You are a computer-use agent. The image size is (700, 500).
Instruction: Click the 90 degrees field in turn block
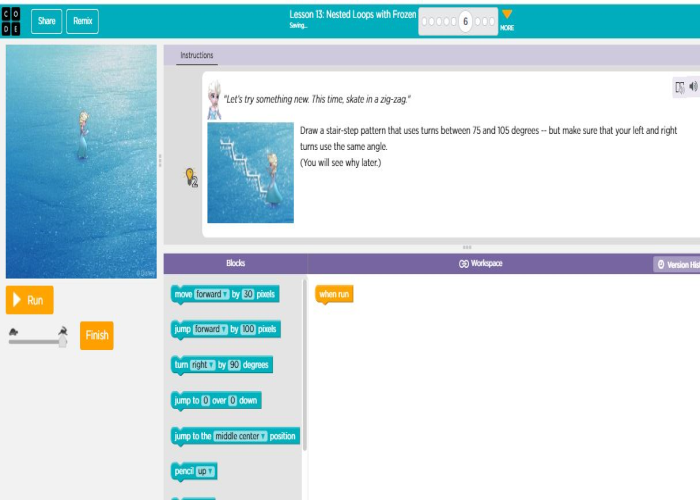[233, 365]
